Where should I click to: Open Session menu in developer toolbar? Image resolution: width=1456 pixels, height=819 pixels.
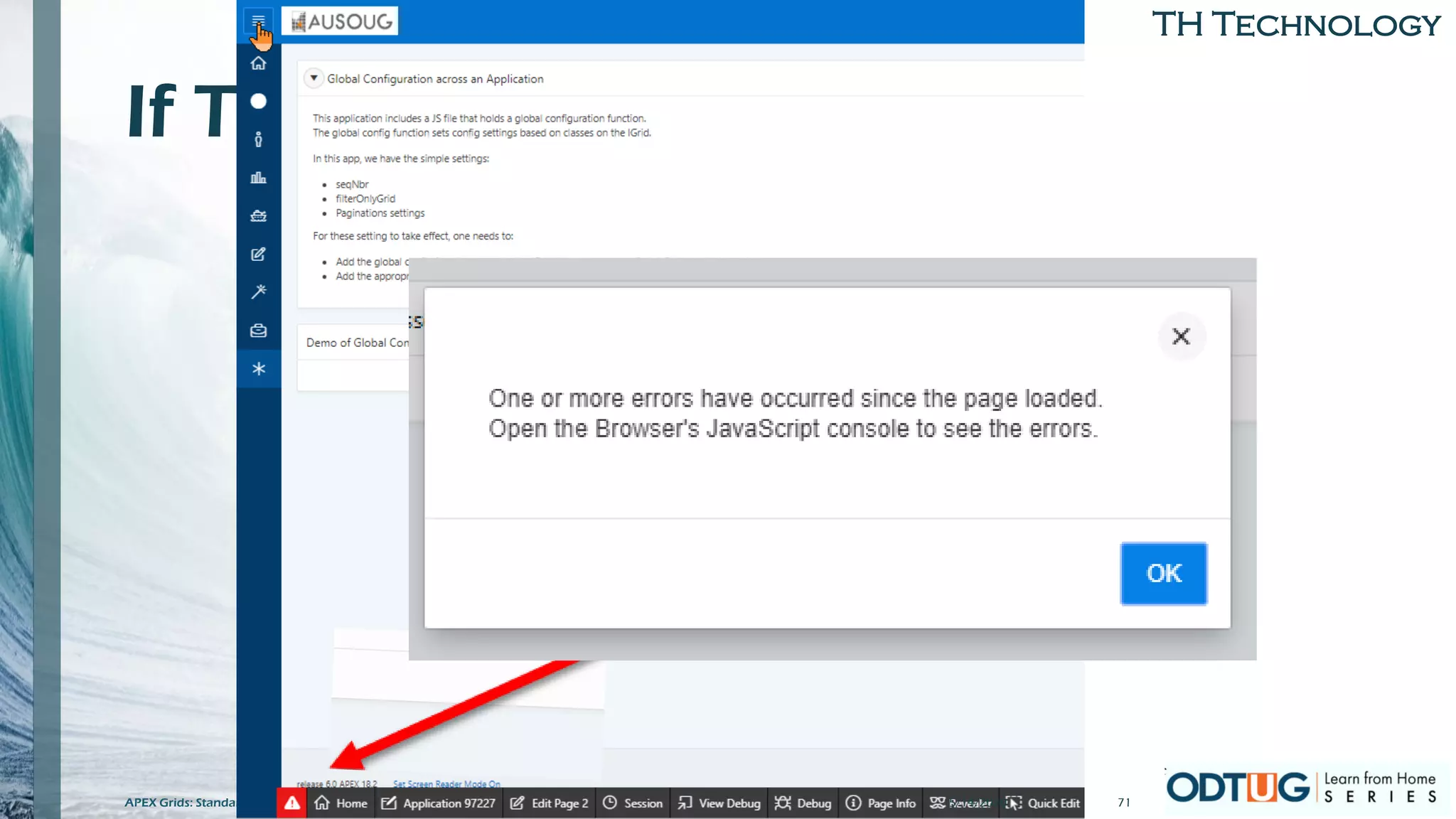pyautogui.click(x=633, y=803)
